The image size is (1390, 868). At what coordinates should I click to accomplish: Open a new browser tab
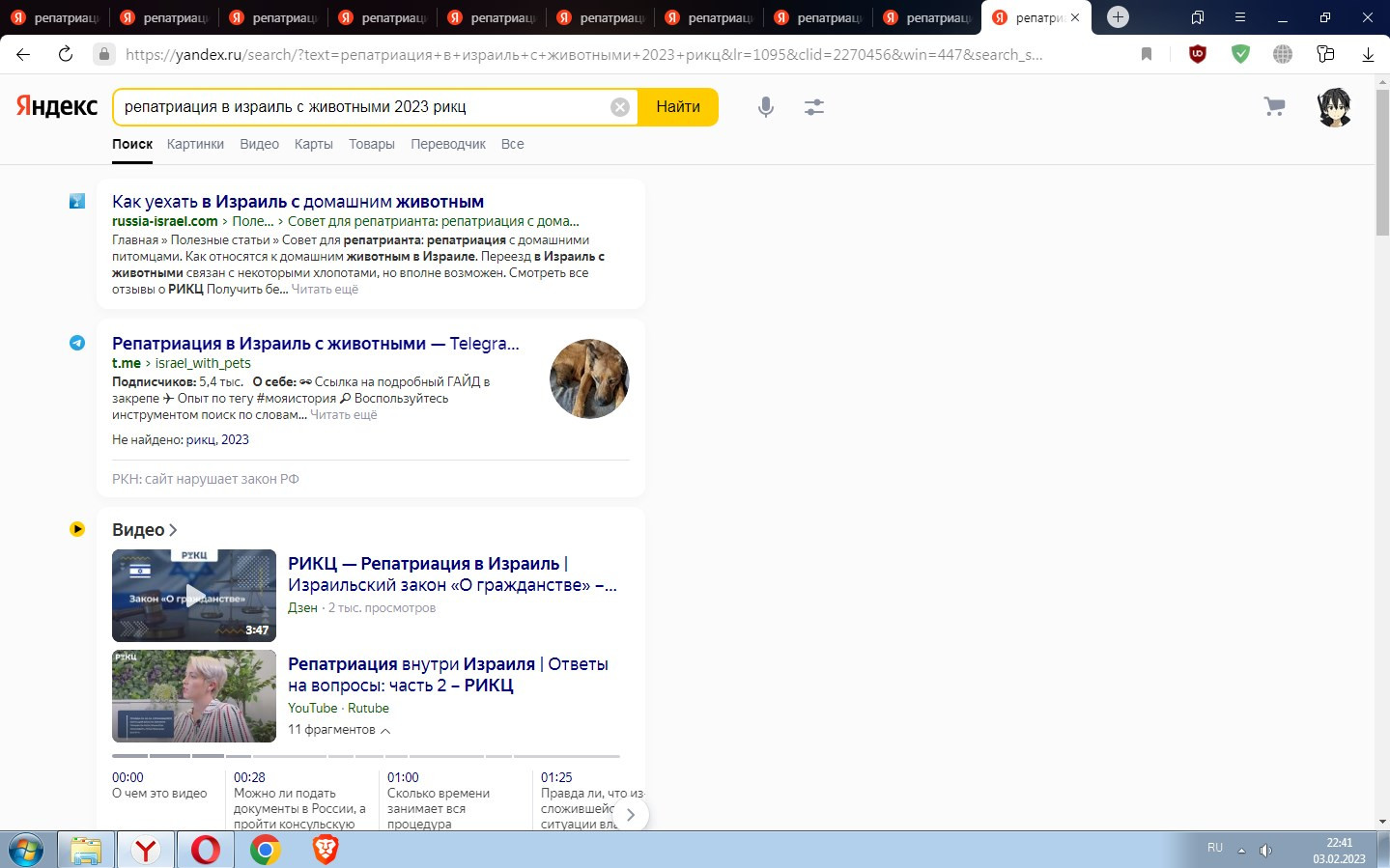tap(1118, 17)
